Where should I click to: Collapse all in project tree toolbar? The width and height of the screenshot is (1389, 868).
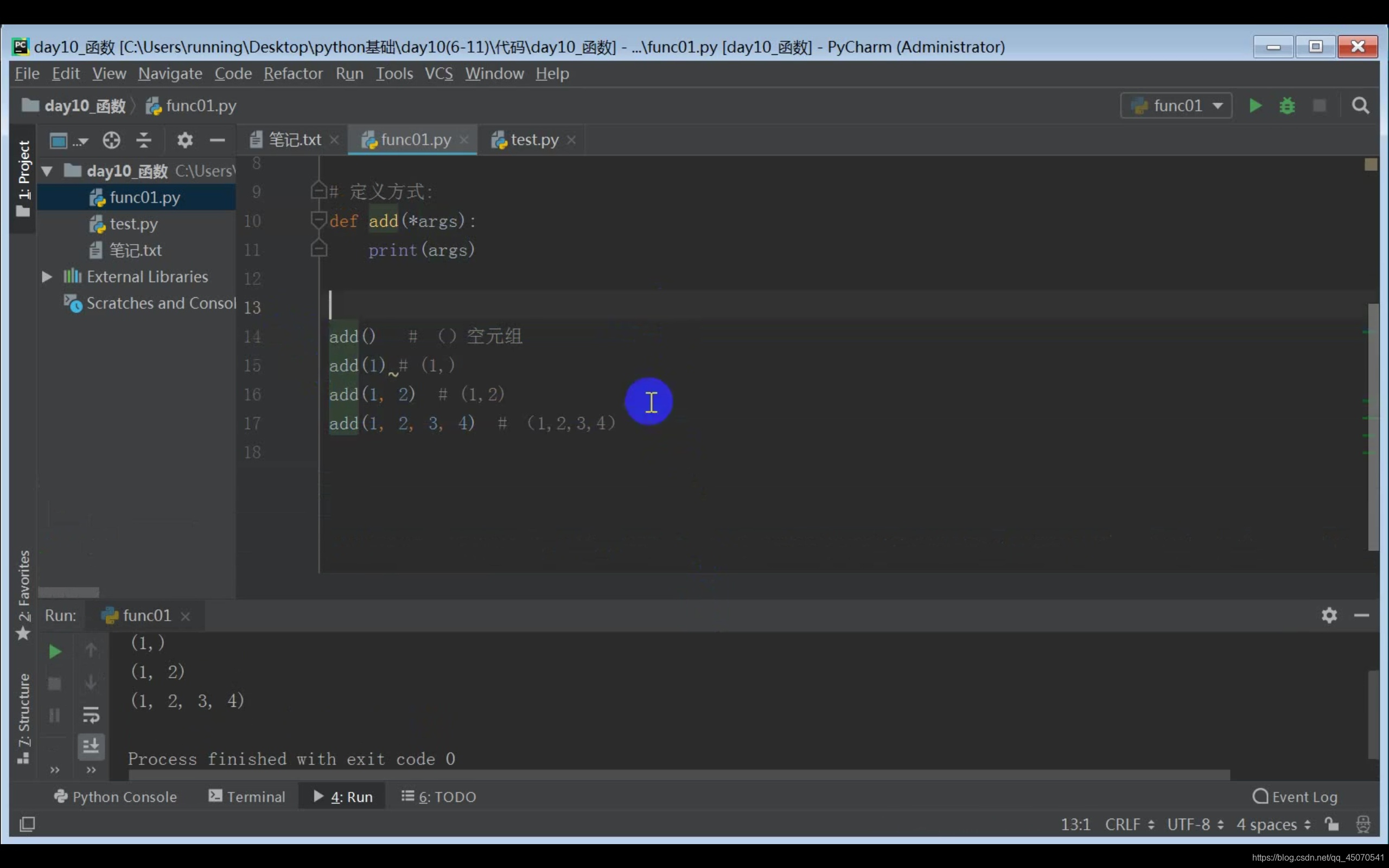point(143,140)
